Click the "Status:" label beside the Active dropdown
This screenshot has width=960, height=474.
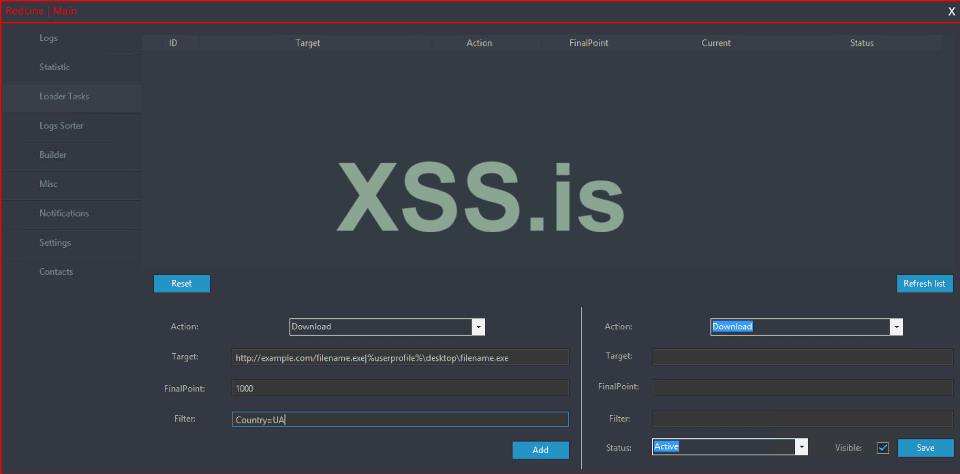[x=619, y=448]
